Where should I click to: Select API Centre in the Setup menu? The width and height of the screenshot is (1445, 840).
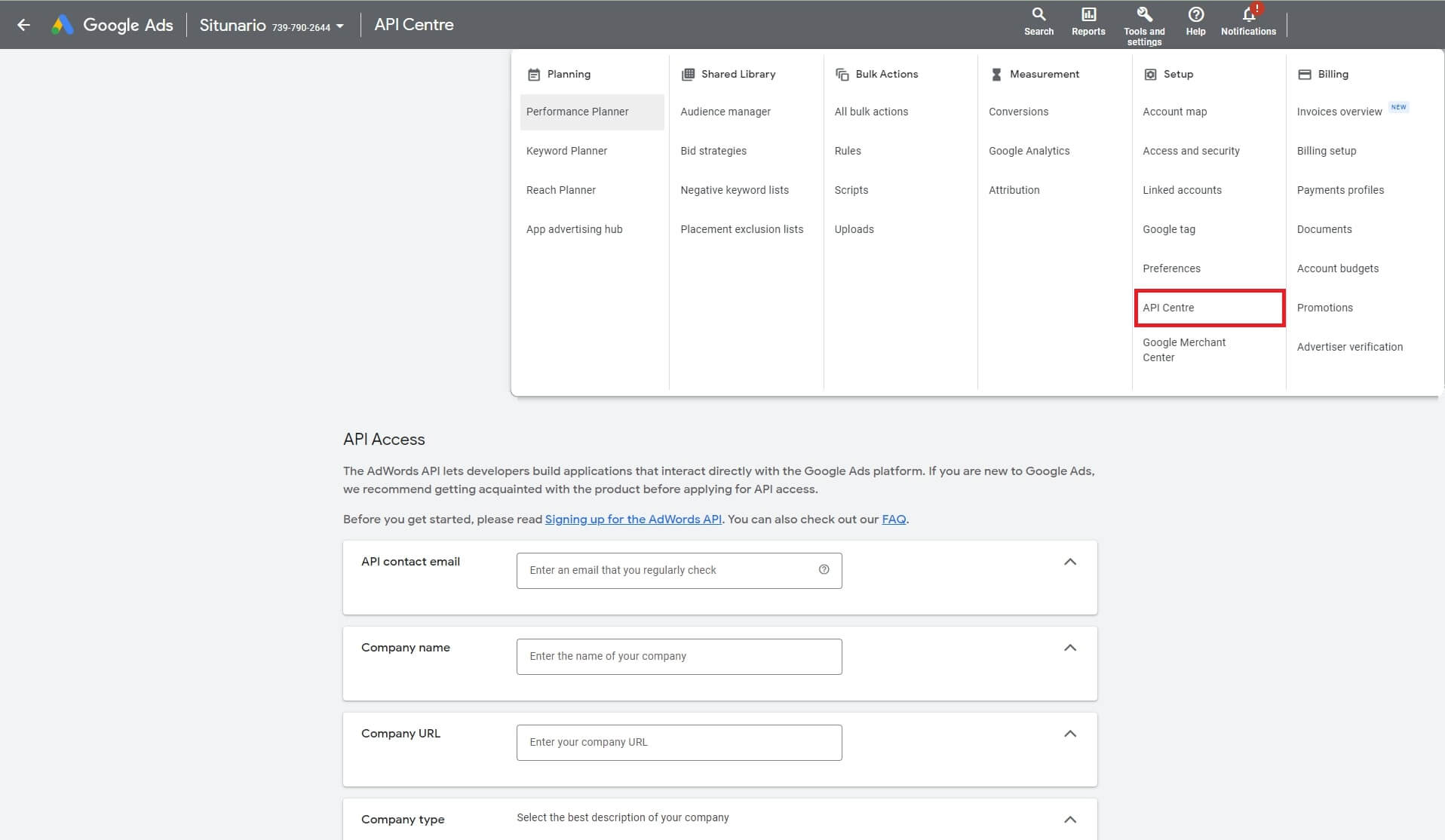click(1209, 308)
